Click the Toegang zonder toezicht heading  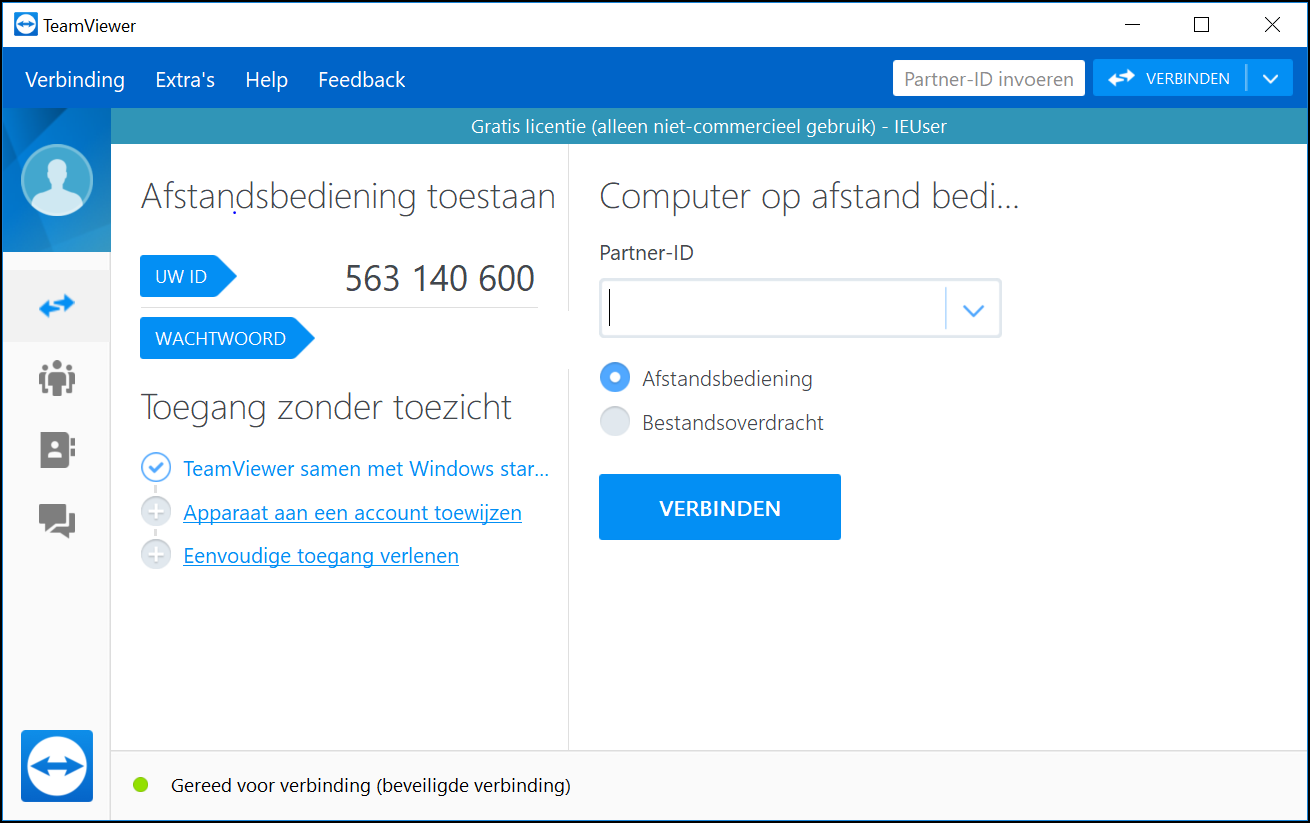(x=326, y=407)
